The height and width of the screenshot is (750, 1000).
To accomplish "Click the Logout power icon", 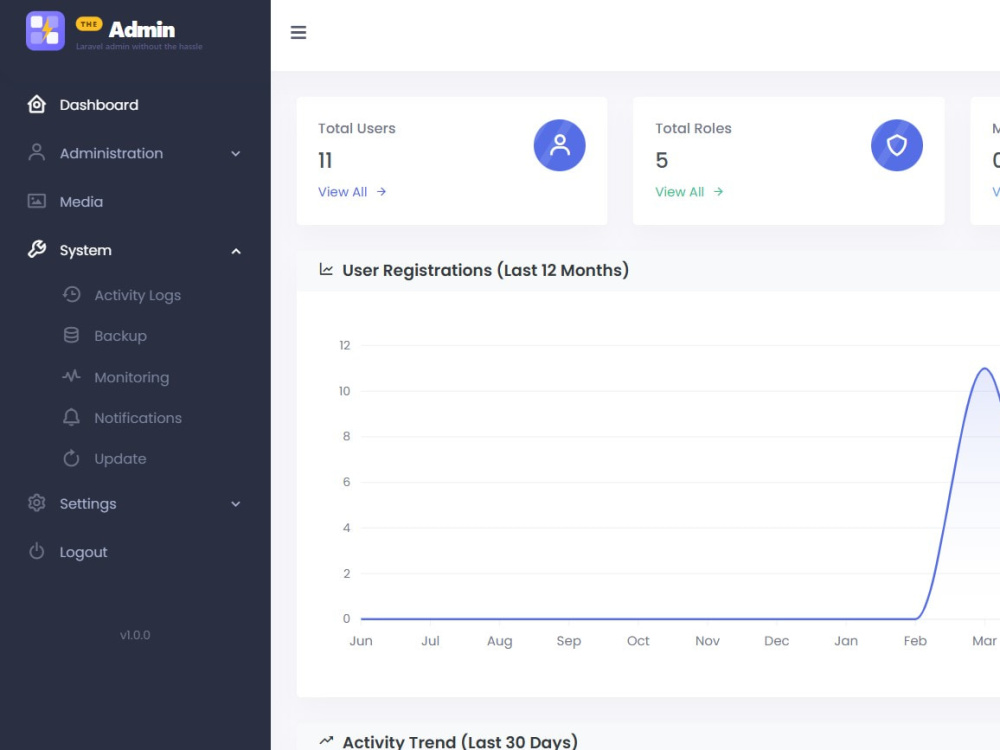I will pos(36,551).
